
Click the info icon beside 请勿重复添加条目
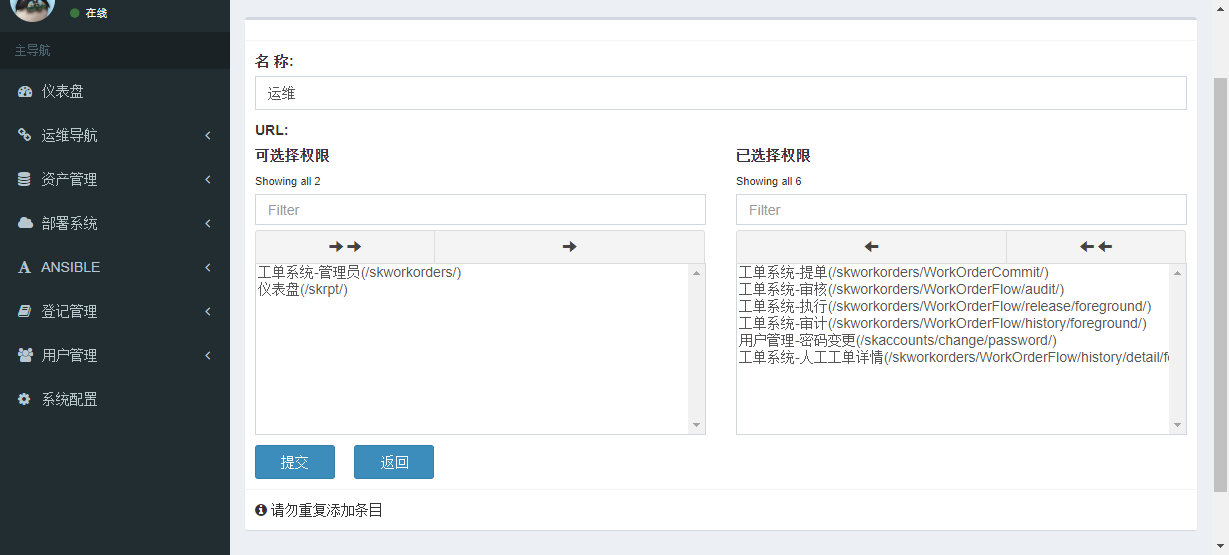[x=261, y=510]
